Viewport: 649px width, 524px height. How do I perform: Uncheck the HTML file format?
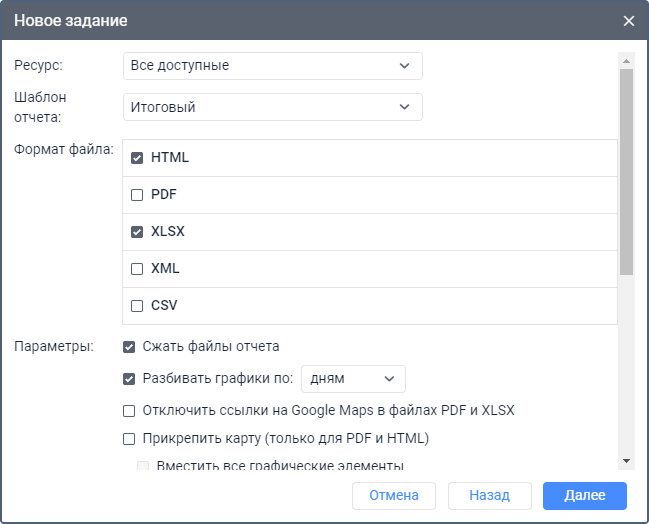(x=137, y=158)
